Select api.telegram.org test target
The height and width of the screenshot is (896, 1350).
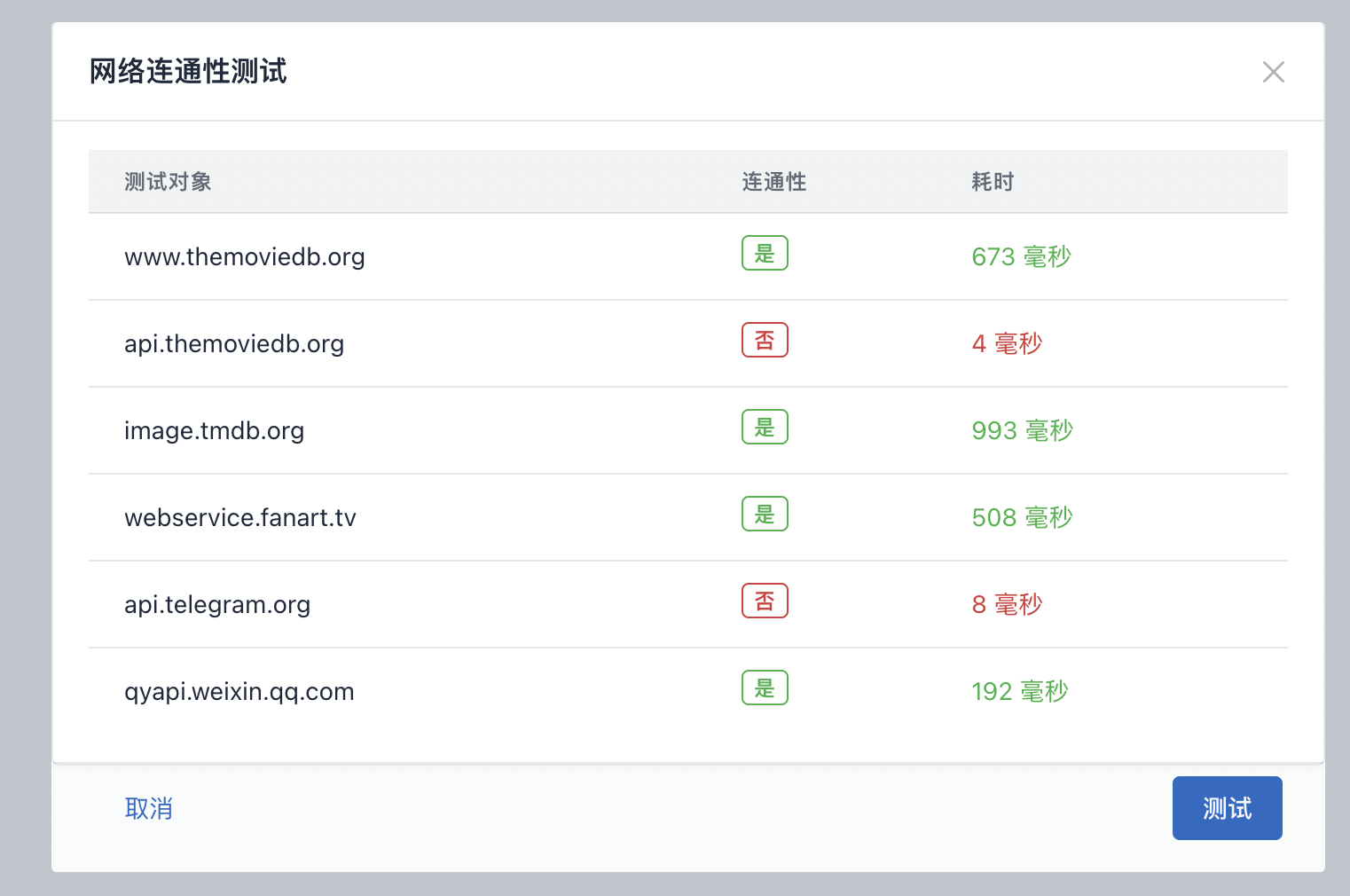[217, 604]
